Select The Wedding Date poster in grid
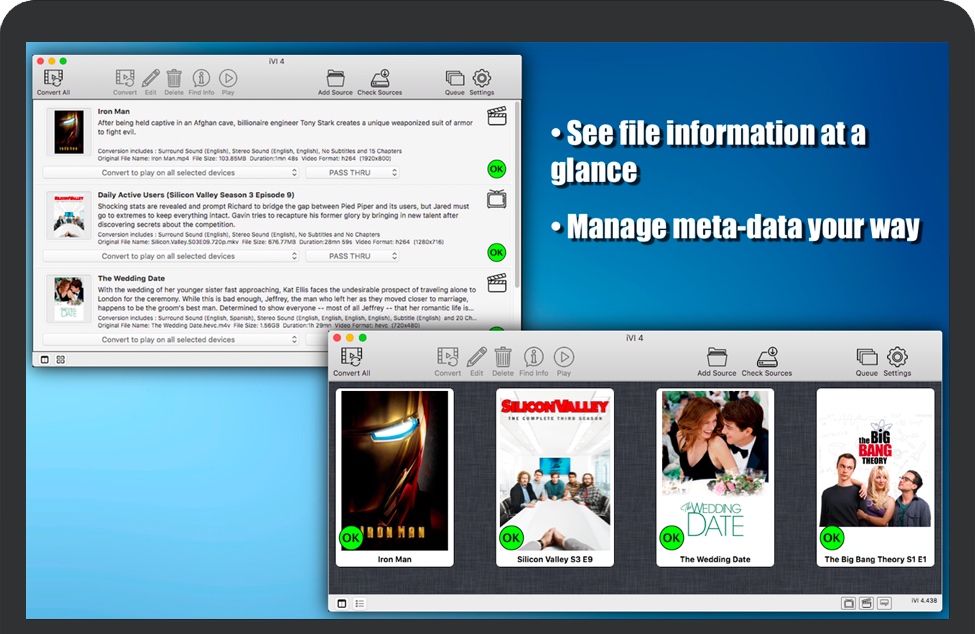 714,470
